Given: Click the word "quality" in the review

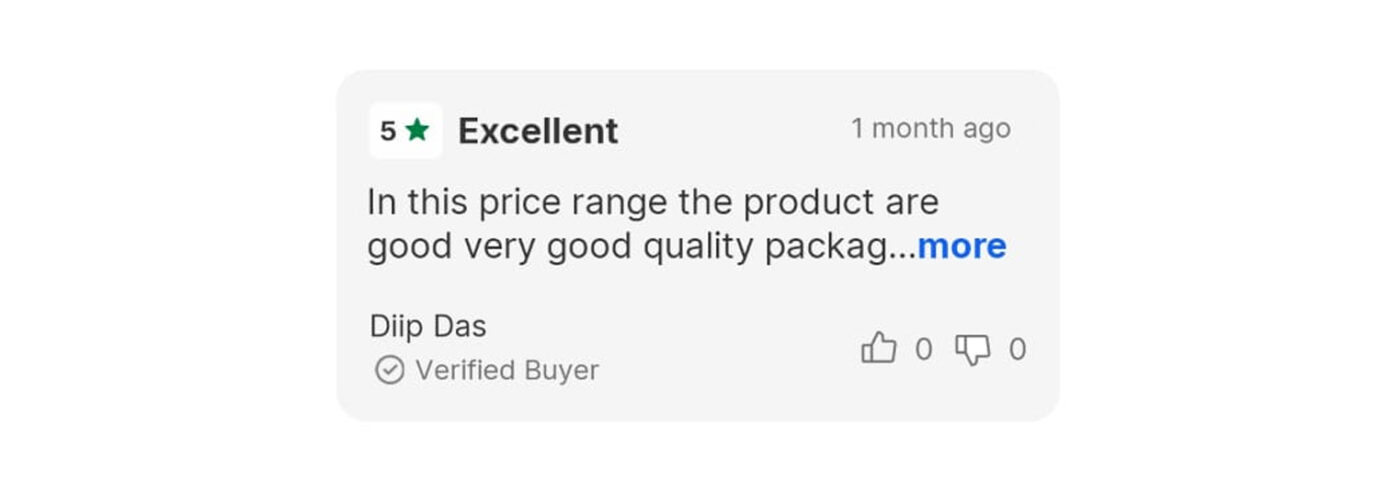Looking at the screenshot, I should tap(699, 246).
